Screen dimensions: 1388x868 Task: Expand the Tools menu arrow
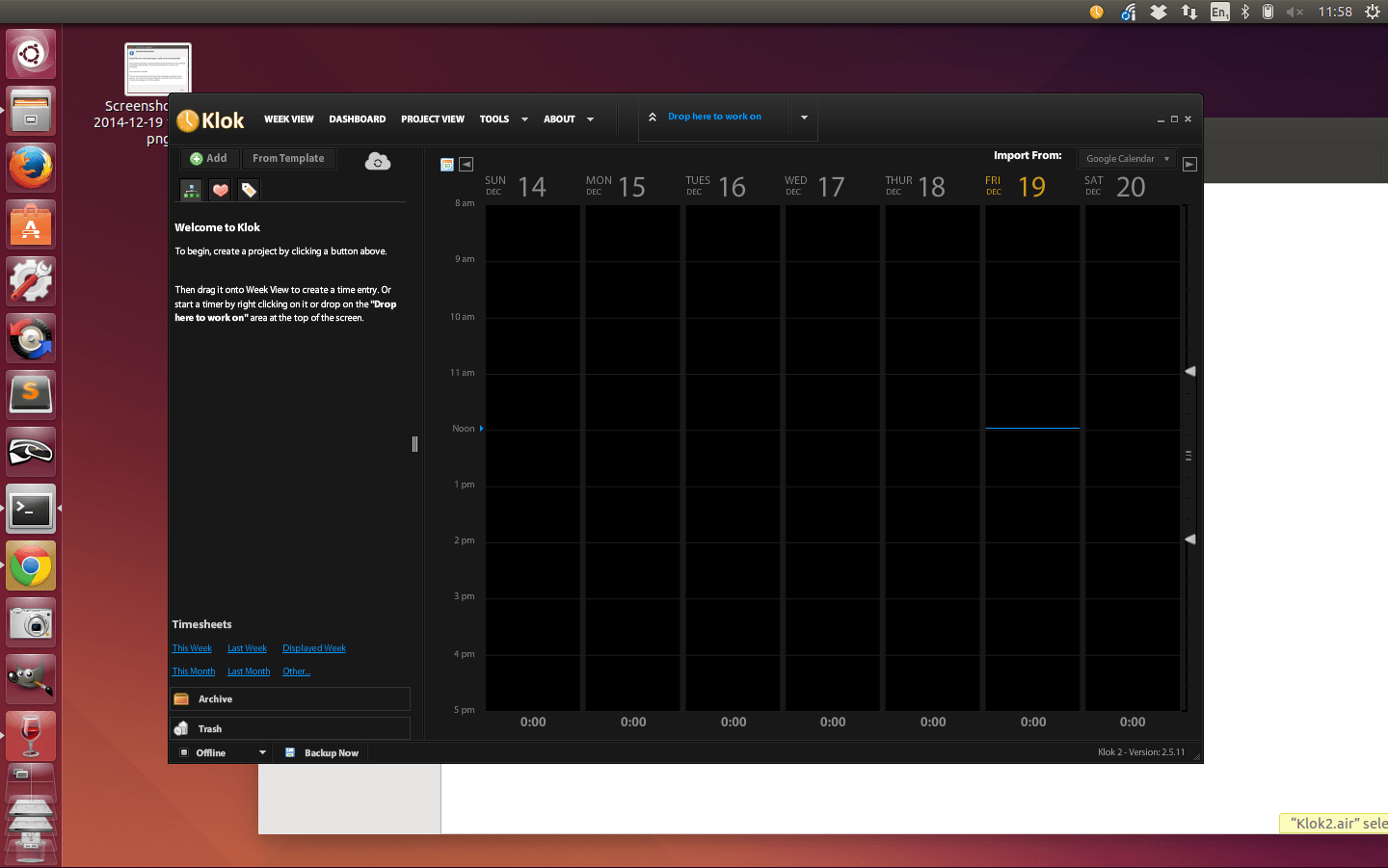524,119
